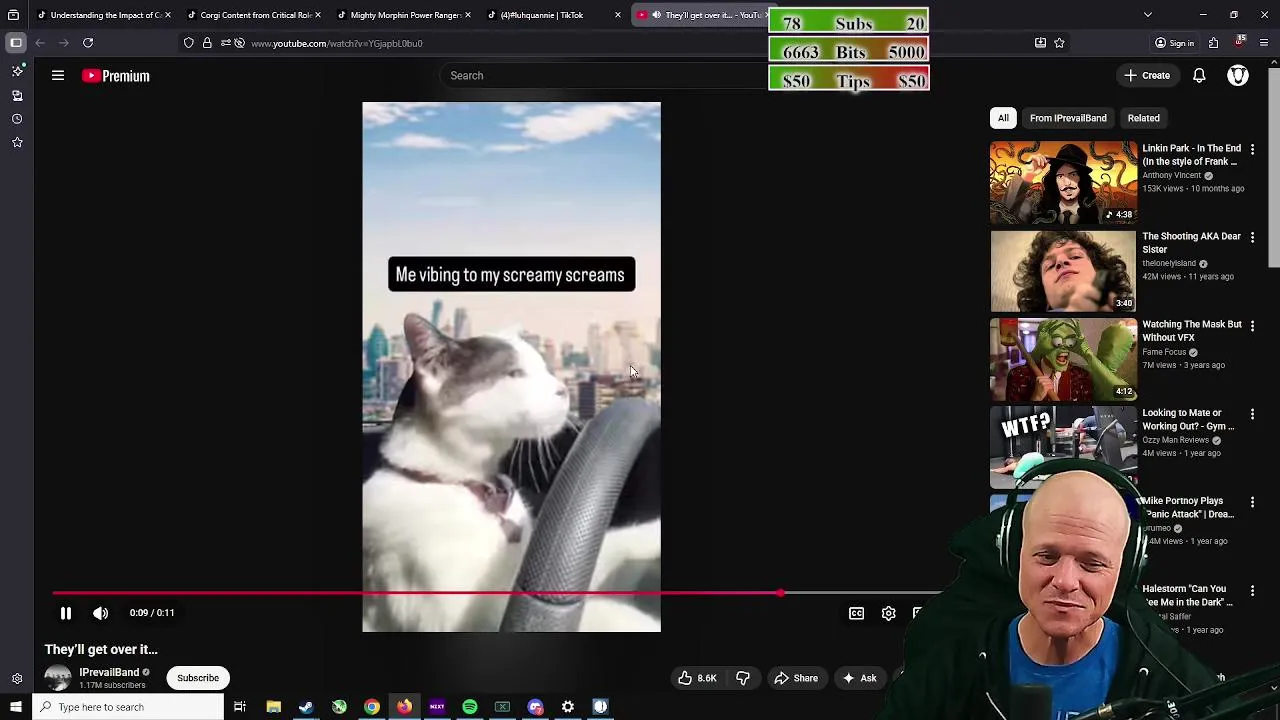The height and width of the screenshot is (720, 1280).
Task: Close the Understanding the Impact tab
Action: point(168,15)
